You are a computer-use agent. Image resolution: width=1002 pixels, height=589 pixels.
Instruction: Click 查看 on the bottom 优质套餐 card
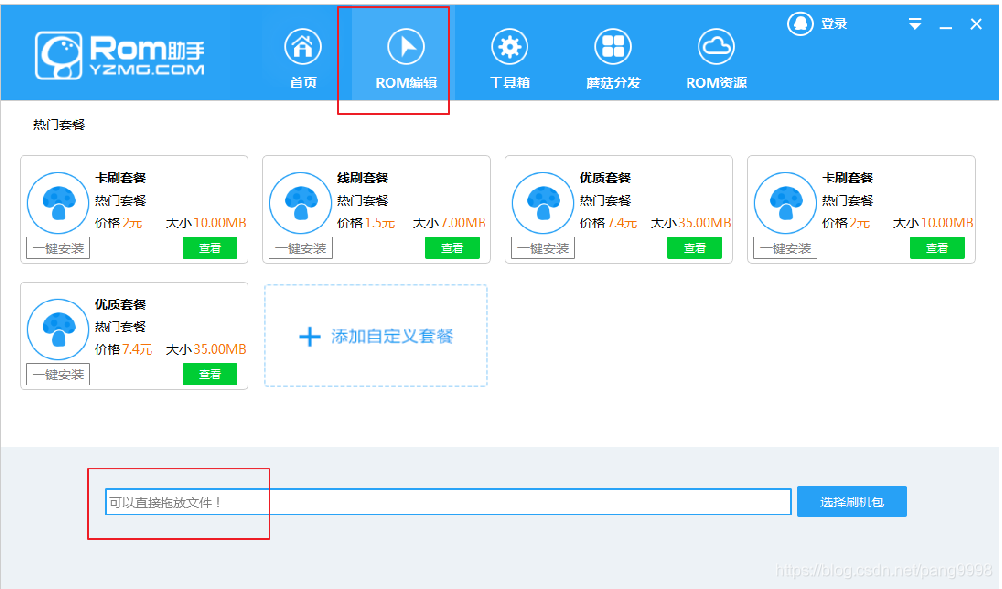[211, 374]
